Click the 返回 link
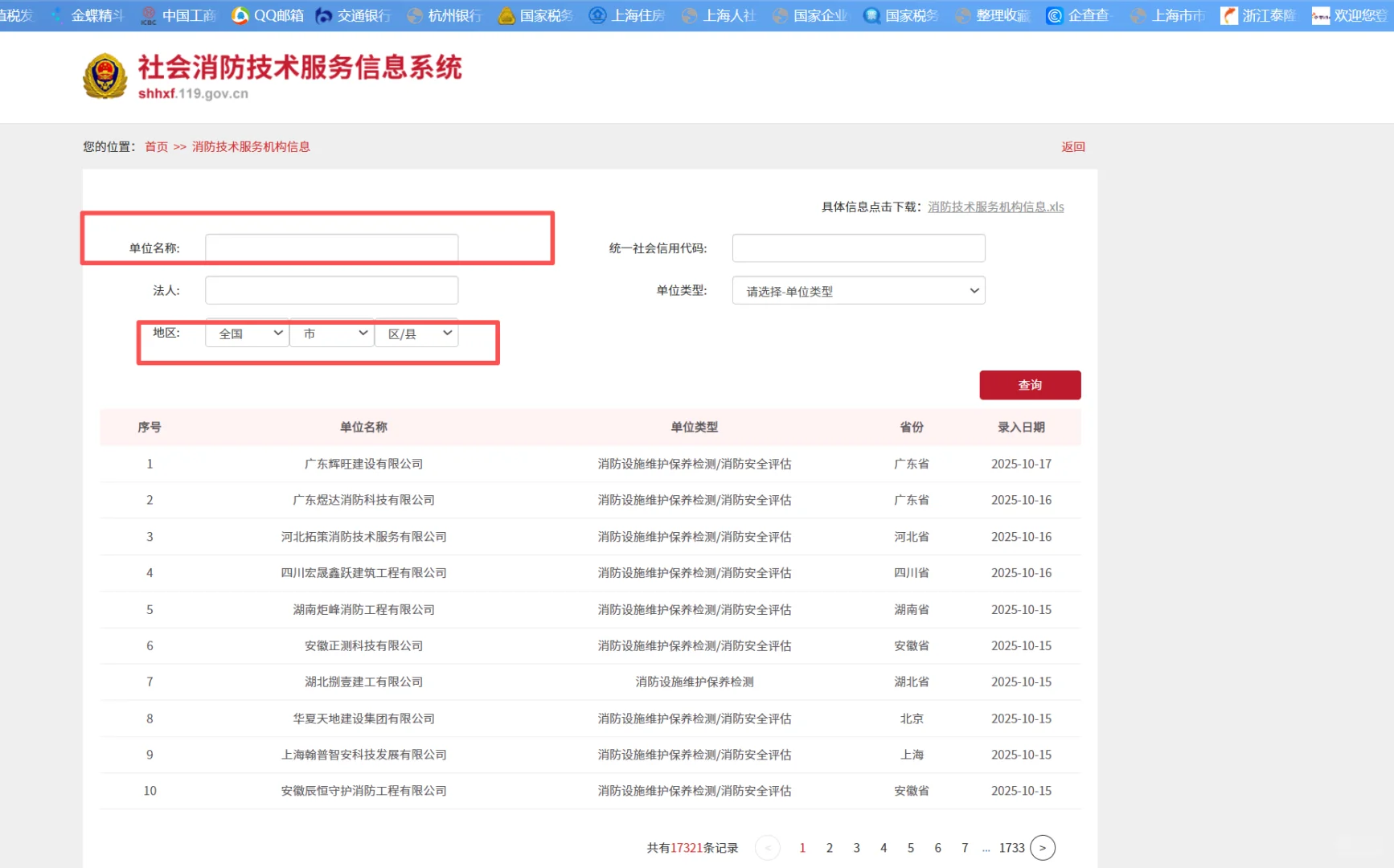Viewport: 1394px width, 868px height. coord(1072,146)
